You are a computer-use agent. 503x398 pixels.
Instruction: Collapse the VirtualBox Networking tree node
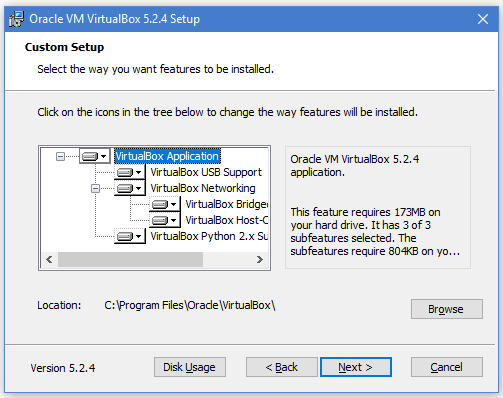pos(95,188)
